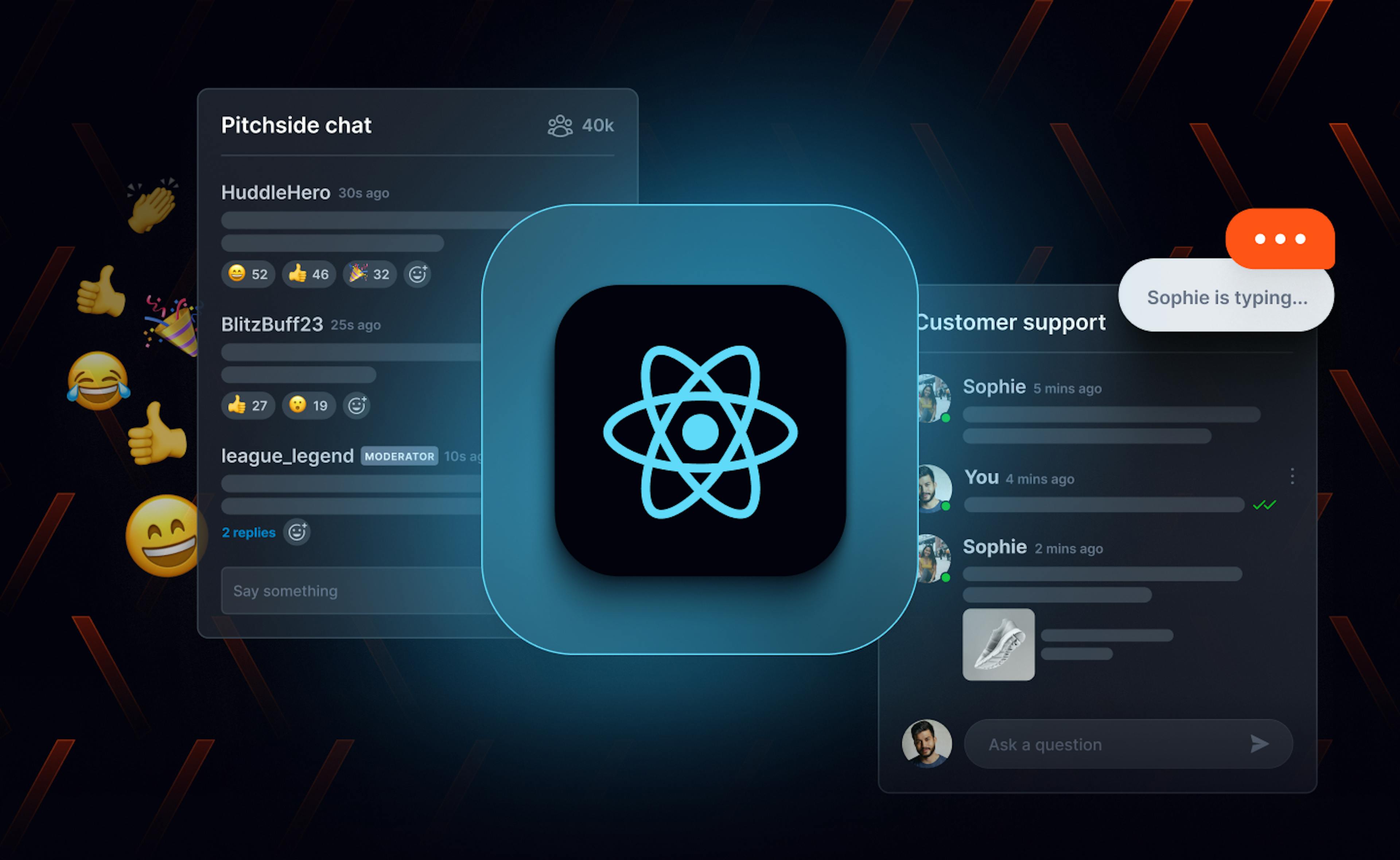This screenshot has width=1400, height=860.
Task: Click the add reaction icon beside 2 replies
Action: (297, 532)
